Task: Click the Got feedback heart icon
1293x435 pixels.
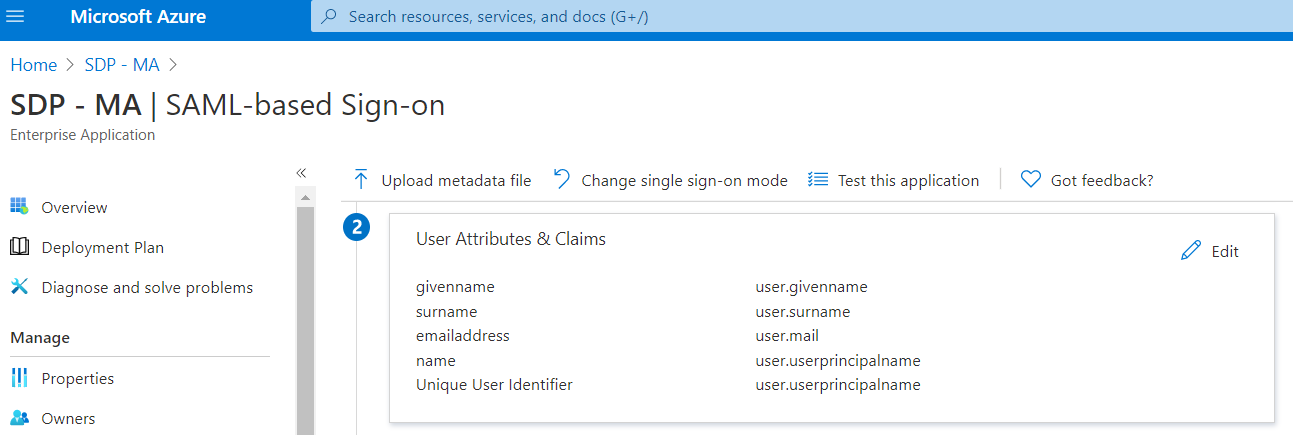Action: (x=1031, y=180)
